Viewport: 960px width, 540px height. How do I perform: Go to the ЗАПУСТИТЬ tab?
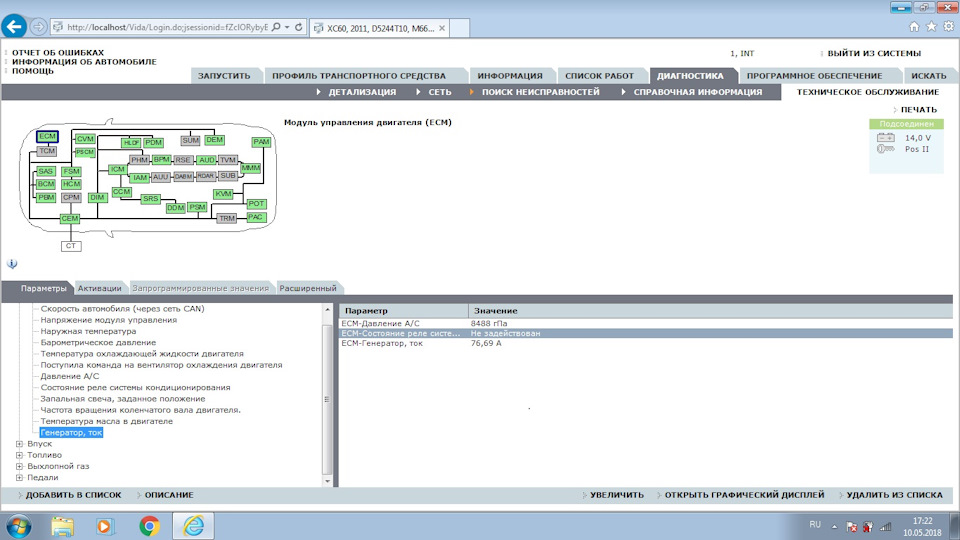click(224, 76)
